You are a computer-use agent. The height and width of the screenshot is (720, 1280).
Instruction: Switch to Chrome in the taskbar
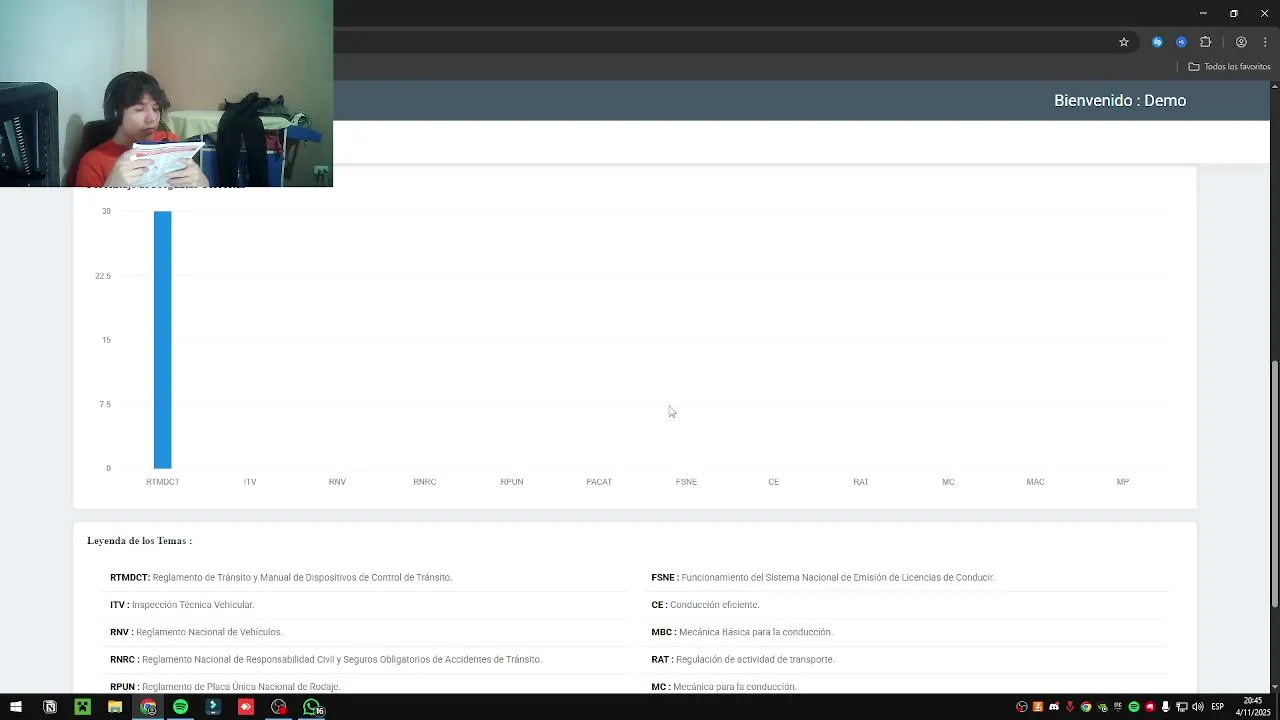[x=148, y=707]
